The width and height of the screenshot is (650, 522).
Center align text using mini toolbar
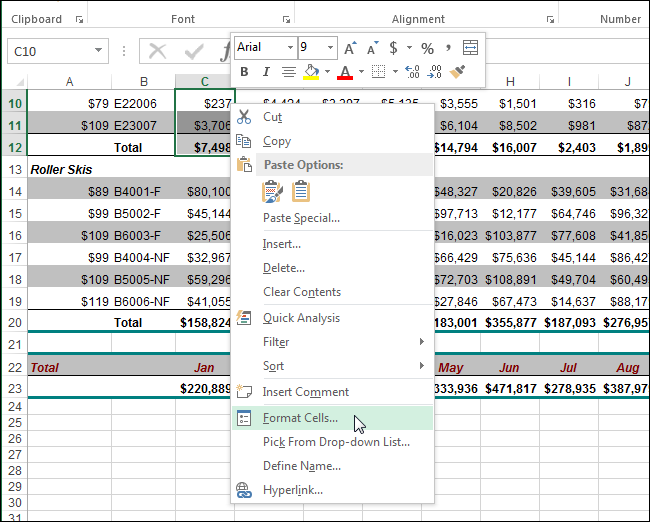[289, 72]
